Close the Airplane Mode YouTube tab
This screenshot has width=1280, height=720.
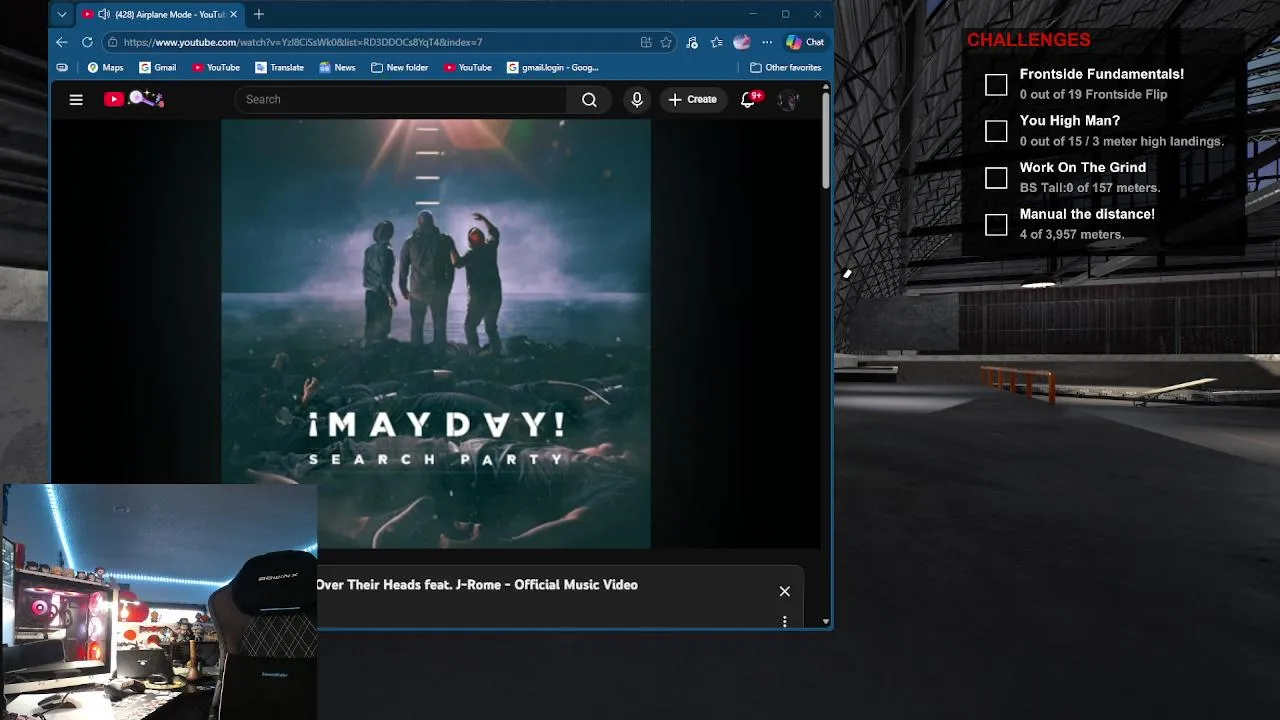(234, 14)
